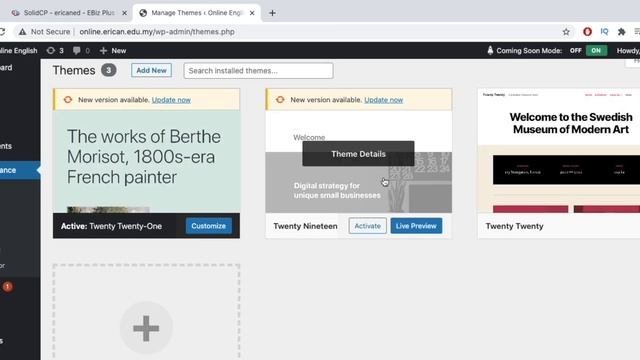Click the Add New theme button
640x360 pixels.
pyautogui.click(x=151, y=70)
